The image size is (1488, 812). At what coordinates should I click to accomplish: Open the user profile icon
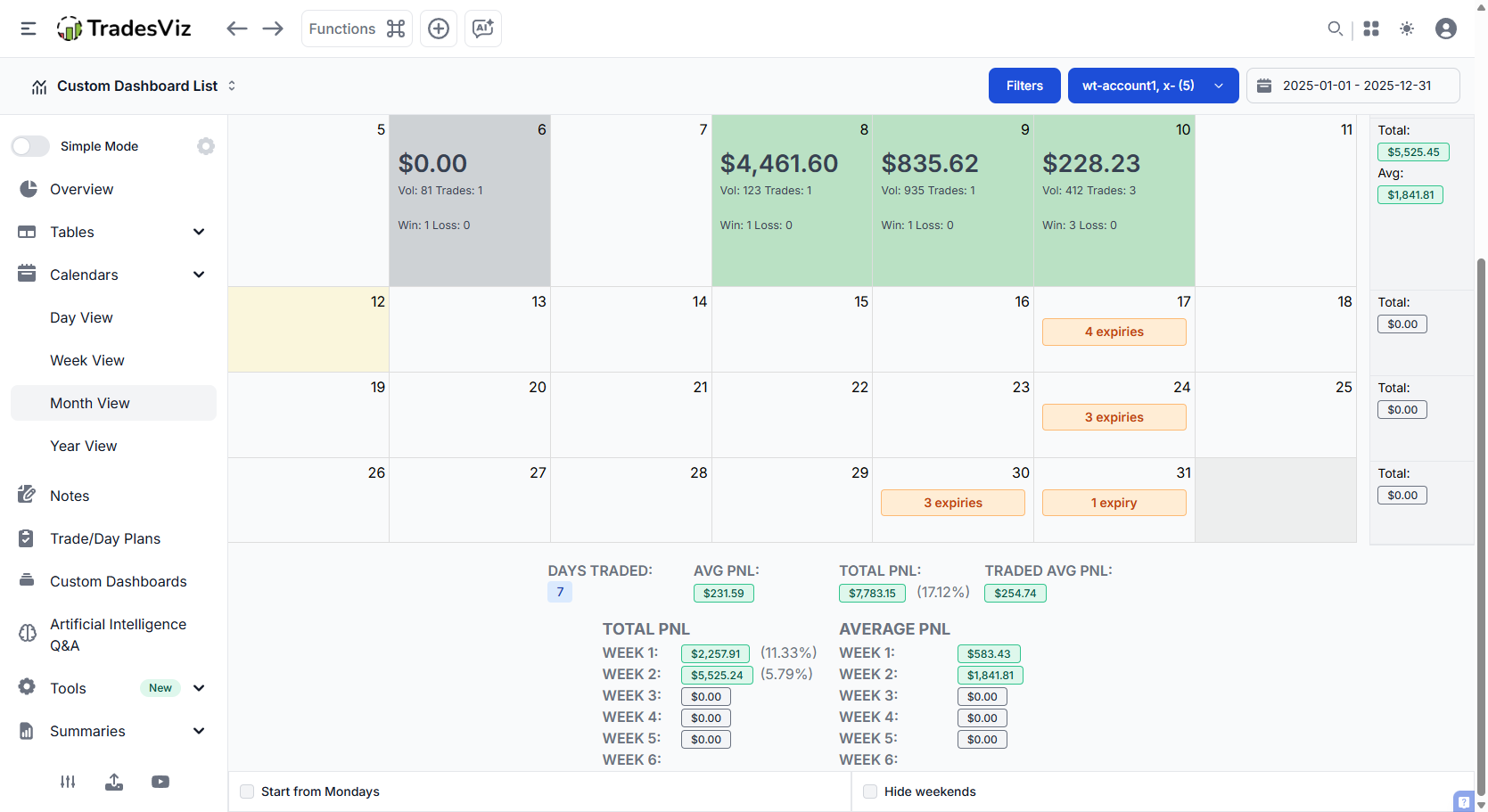[1446, 29]
